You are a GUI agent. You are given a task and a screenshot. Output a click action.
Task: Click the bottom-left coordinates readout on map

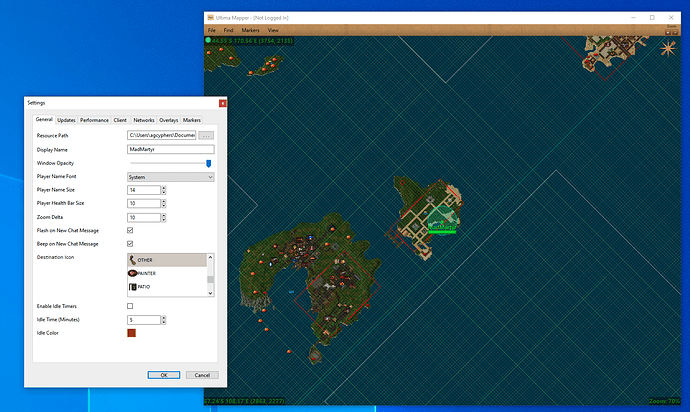245,401
